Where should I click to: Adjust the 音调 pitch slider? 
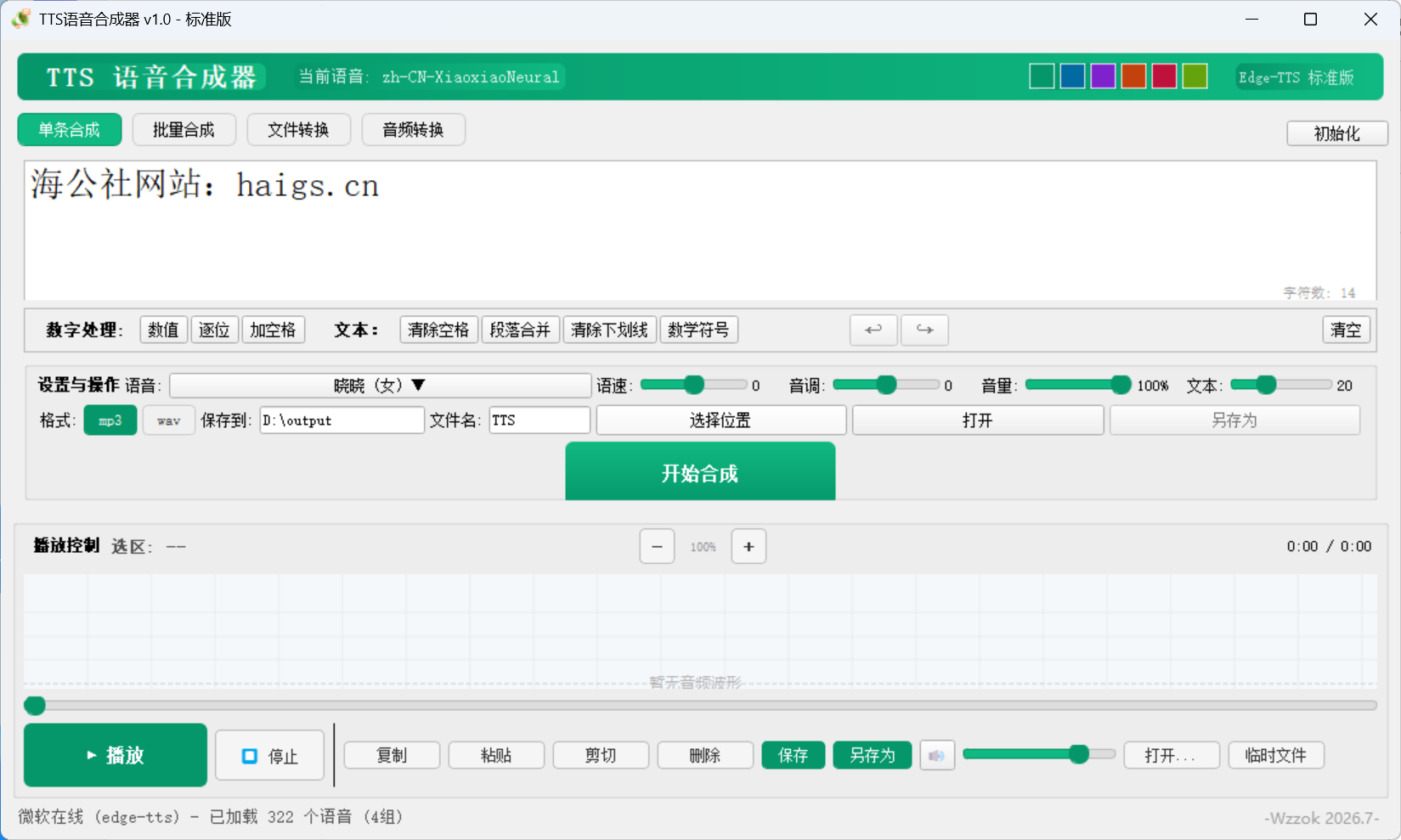tap(886, 385)
